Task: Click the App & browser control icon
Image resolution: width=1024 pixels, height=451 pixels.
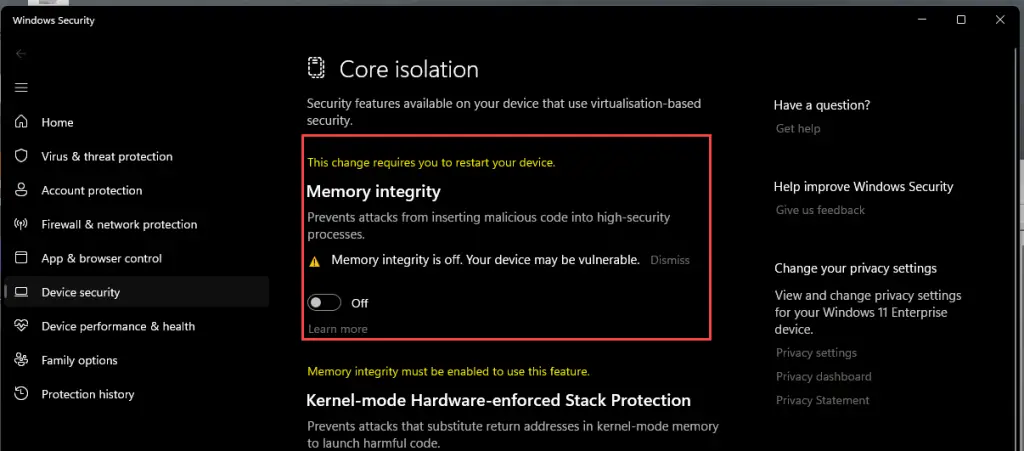Action: pyautogui.click(x=21, y=258)
